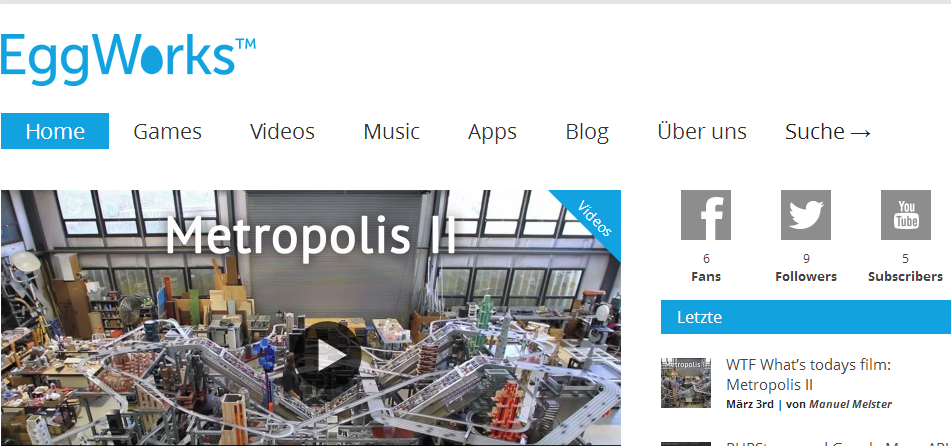
Task: Click the EggWorks logo
Action: click(128, 58)
